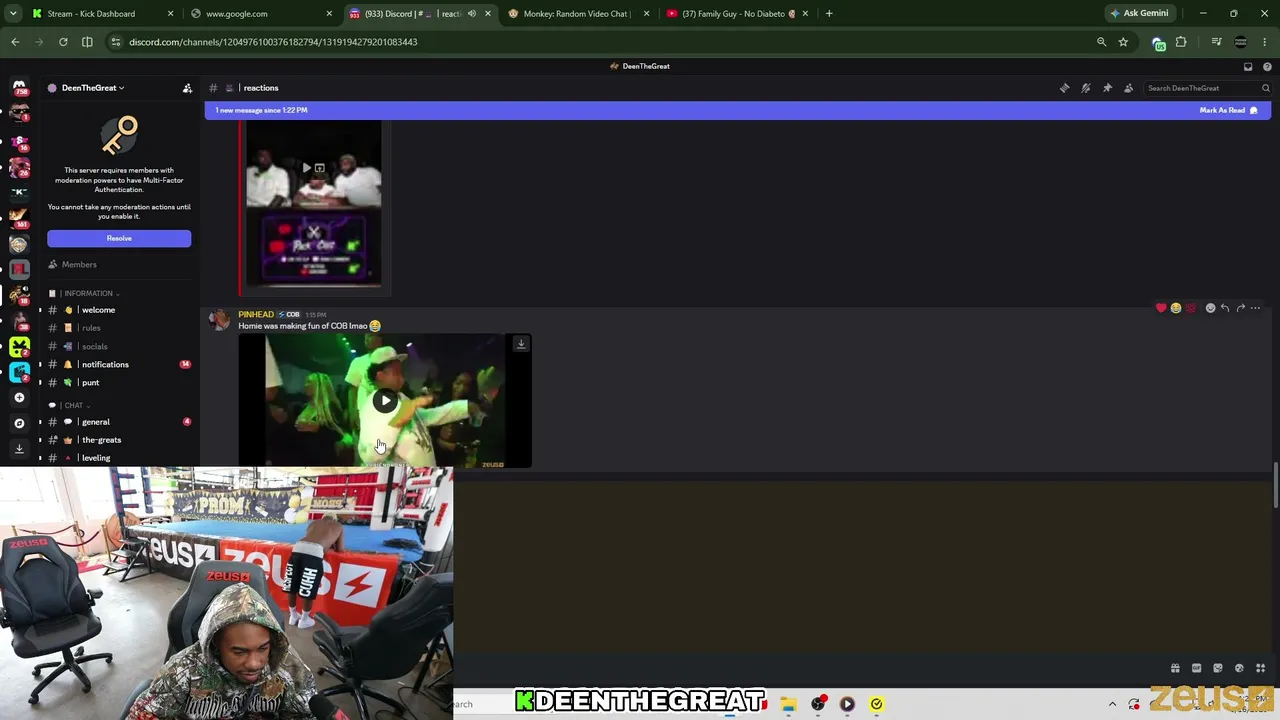Viewport: 1280px width, 720px height.
Task: Add a server with plus icon
Action: click(x=19, y=397)
